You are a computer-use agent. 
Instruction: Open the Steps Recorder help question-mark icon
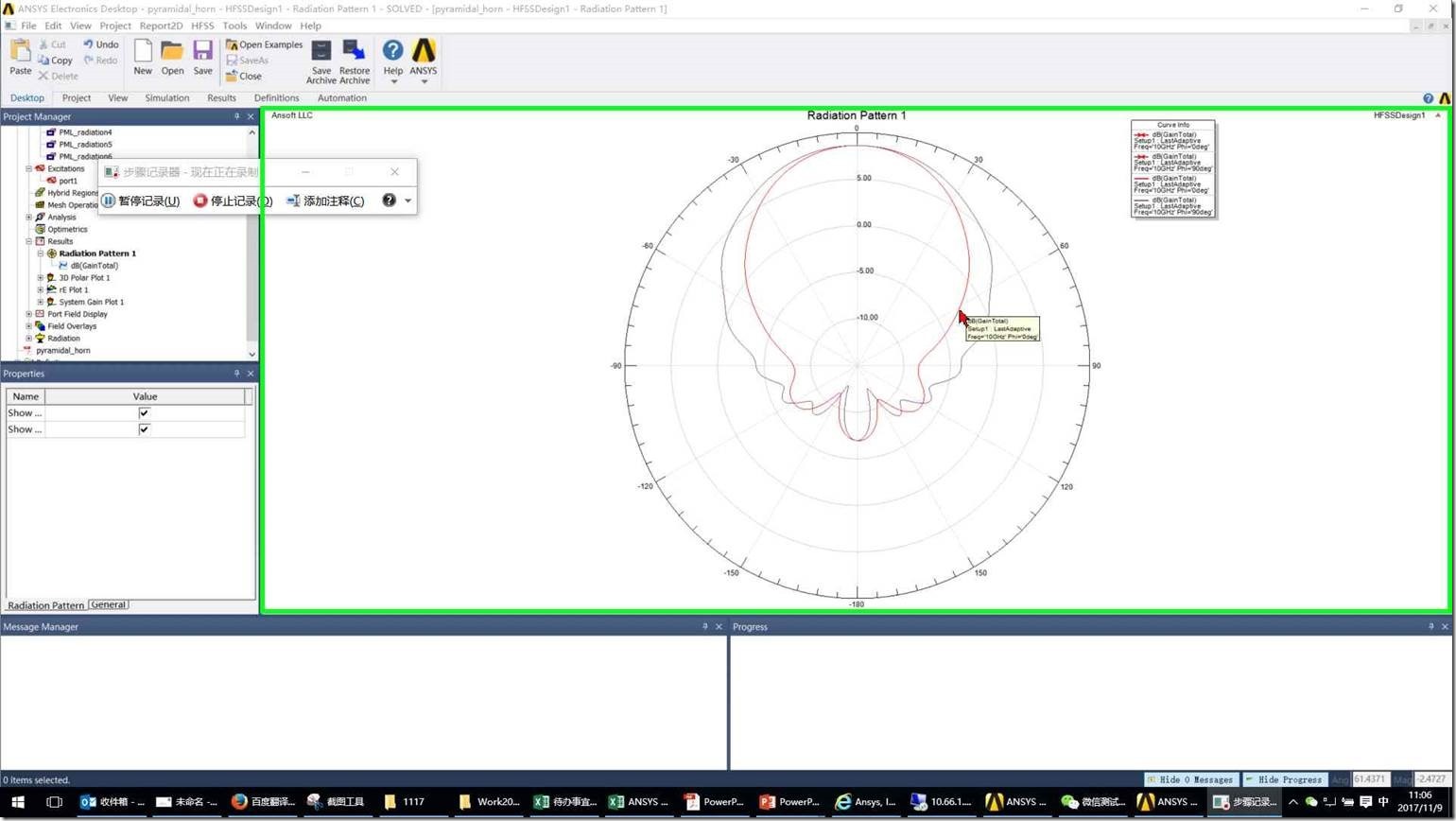pos(389,201)
